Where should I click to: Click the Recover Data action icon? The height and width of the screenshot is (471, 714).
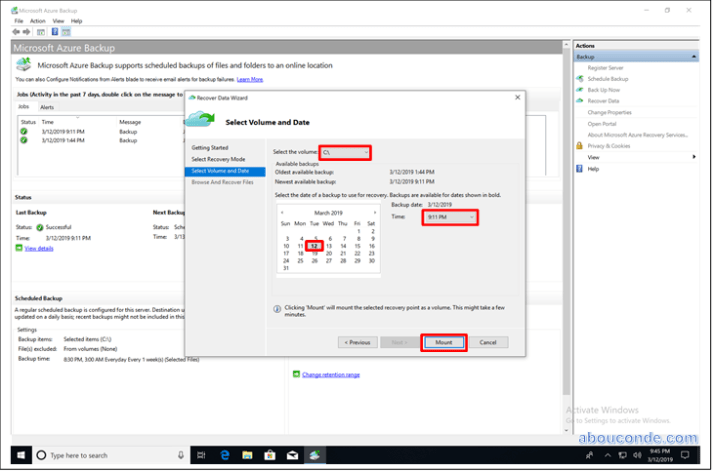coord(580,101)
